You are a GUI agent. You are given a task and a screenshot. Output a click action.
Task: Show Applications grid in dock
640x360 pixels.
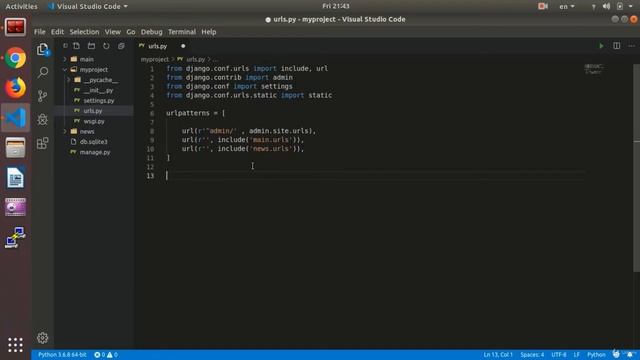[x=16, y=345]
